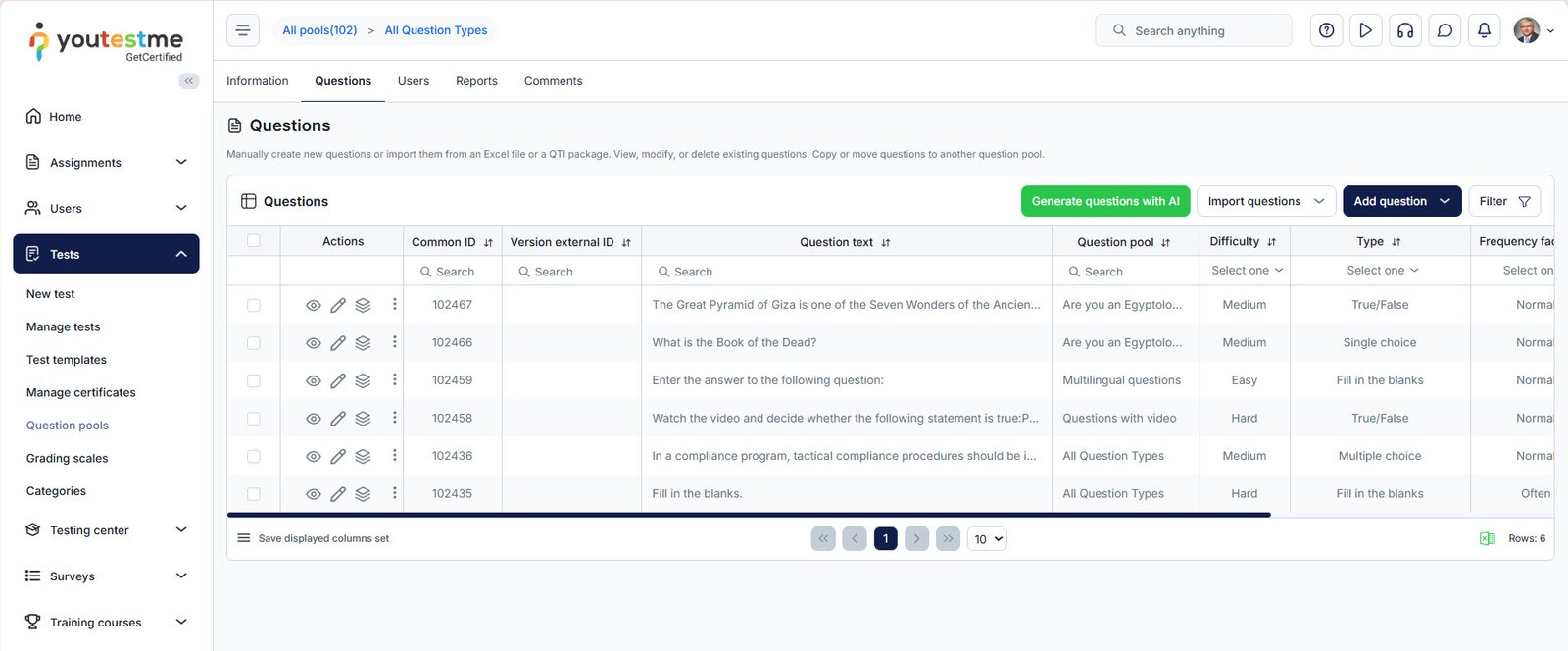Screen dimensions: 1568x651
Task: Switch to the Reports tab
Action: [476, 81]
